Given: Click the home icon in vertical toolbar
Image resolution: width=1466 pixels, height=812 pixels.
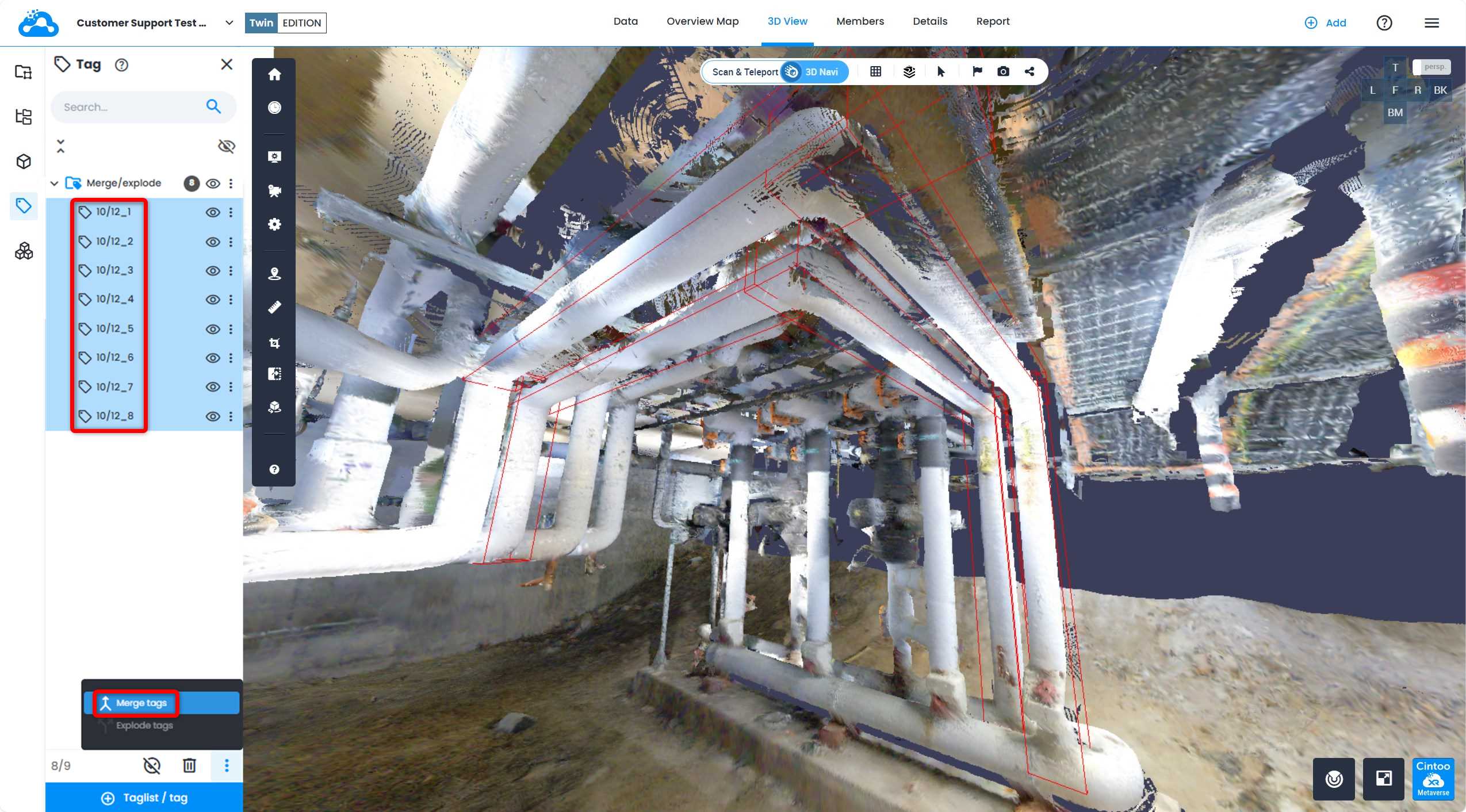Looking at the screenshot, I should pos(274,75).
